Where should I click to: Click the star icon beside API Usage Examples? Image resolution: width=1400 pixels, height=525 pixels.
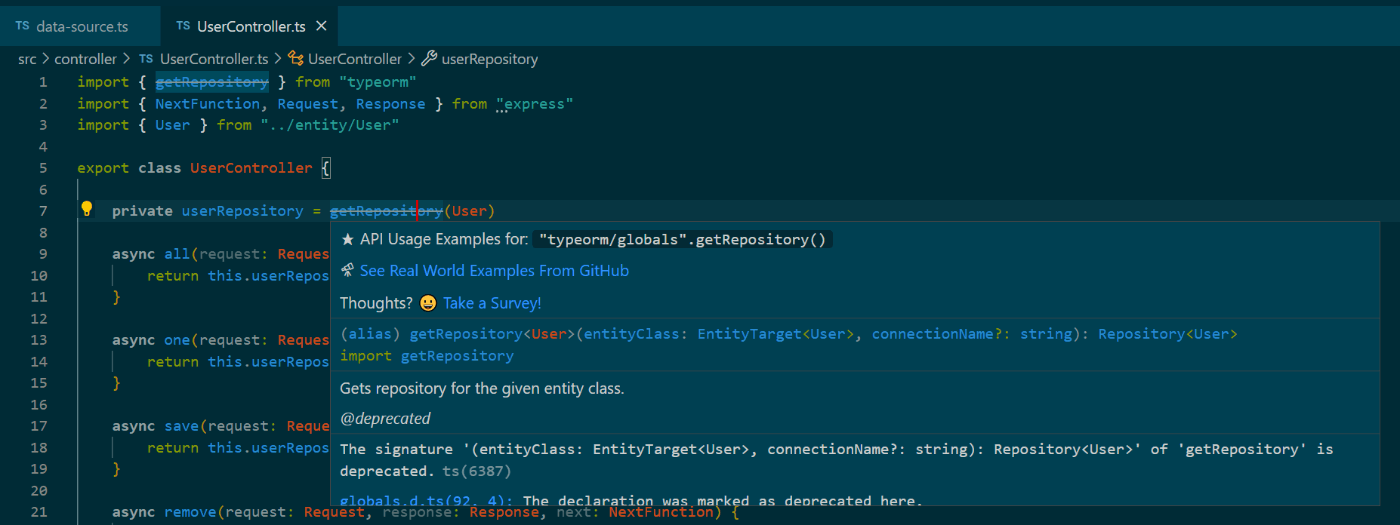[348, 240]
